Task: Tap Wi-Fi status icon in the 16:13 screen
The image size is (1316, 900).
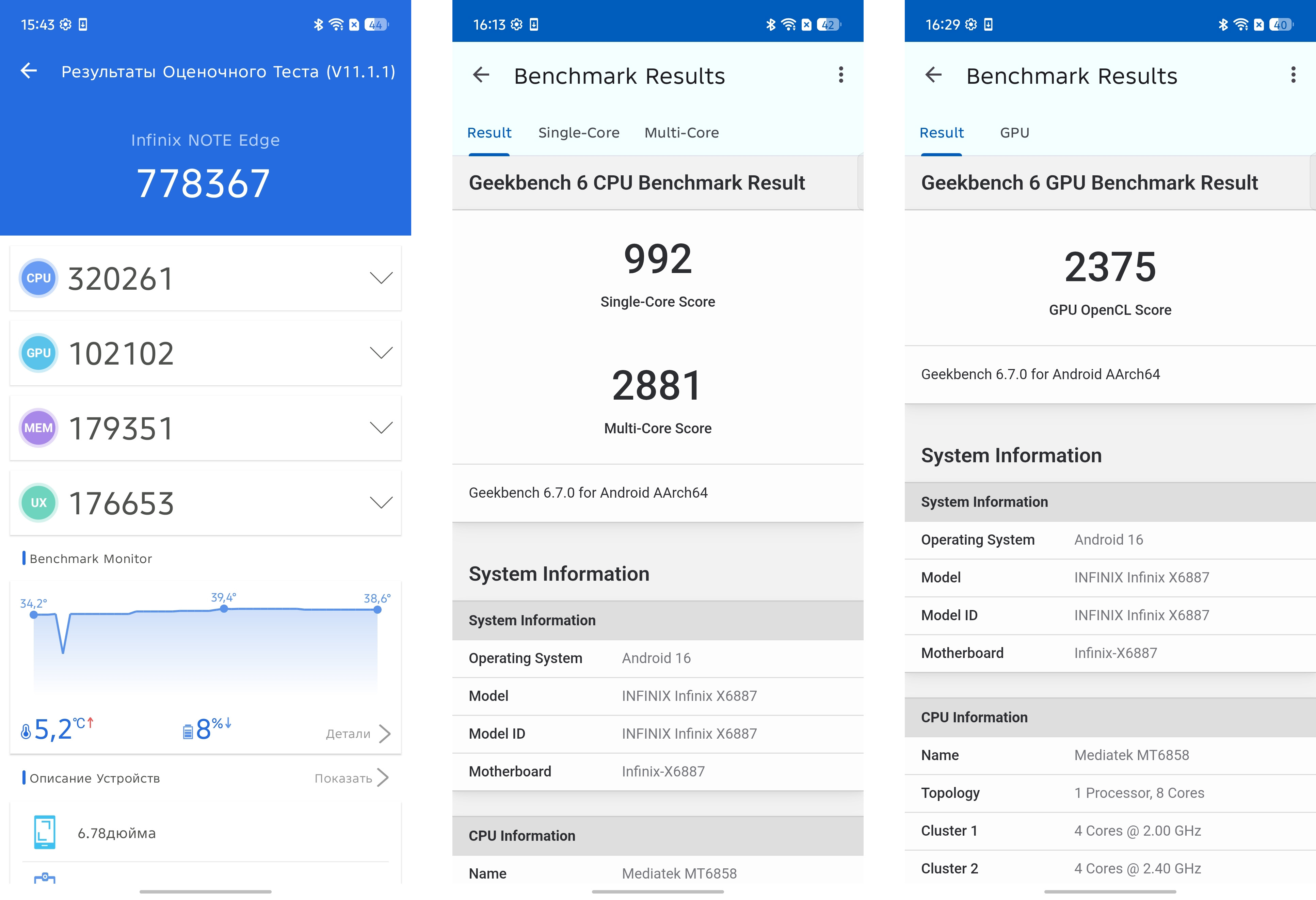Action: [788, 25]
